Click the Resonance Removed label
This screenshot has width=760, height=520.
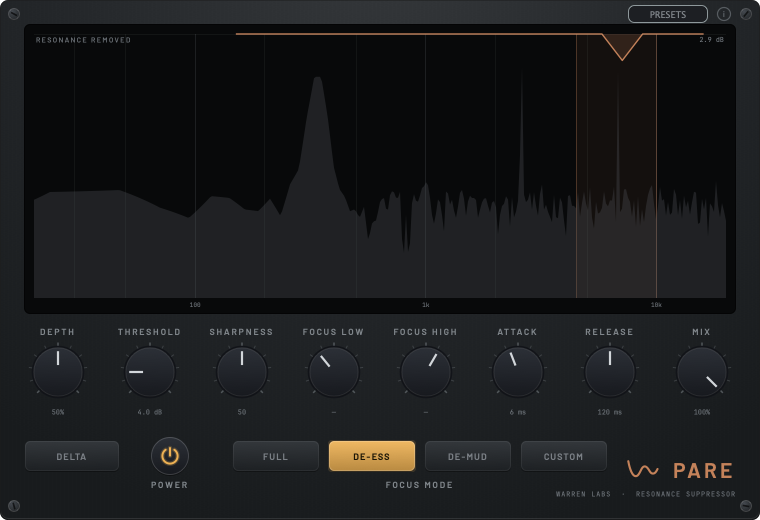[83, 40]
